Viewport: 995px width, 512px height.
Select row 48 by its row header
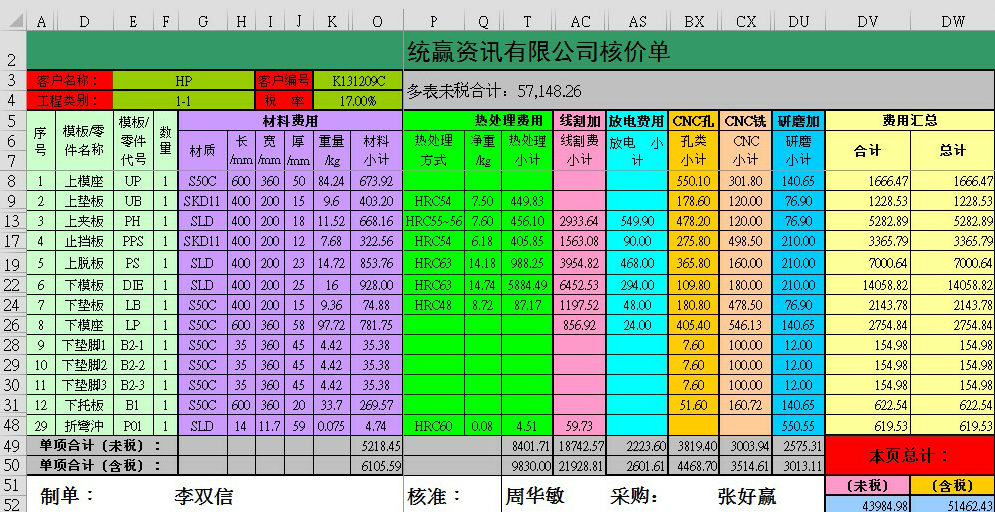(x=13, y=425)
